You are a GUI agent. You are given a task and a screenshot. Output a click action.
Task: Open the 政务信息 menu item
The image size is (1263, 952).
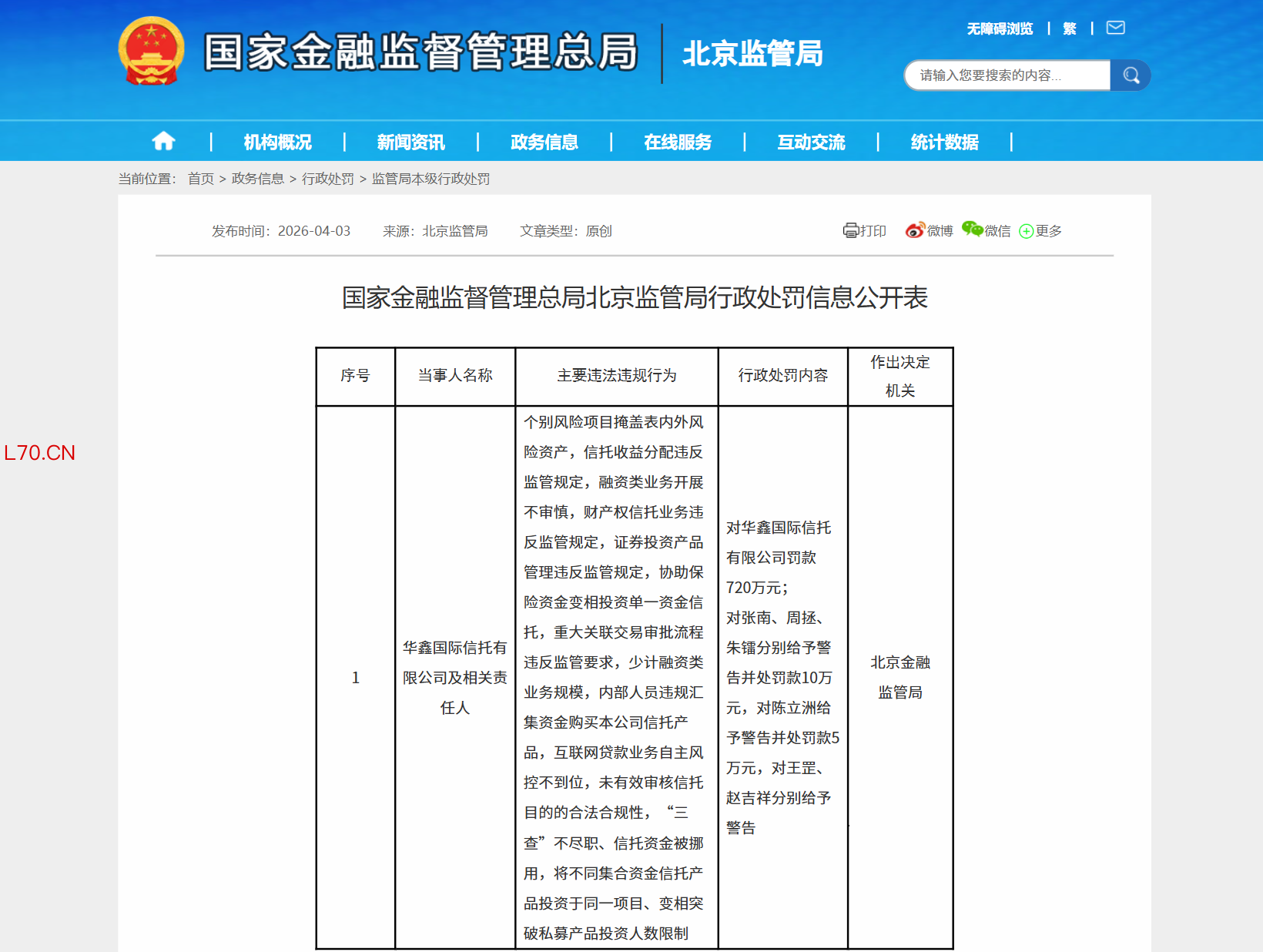pos(543,141)
